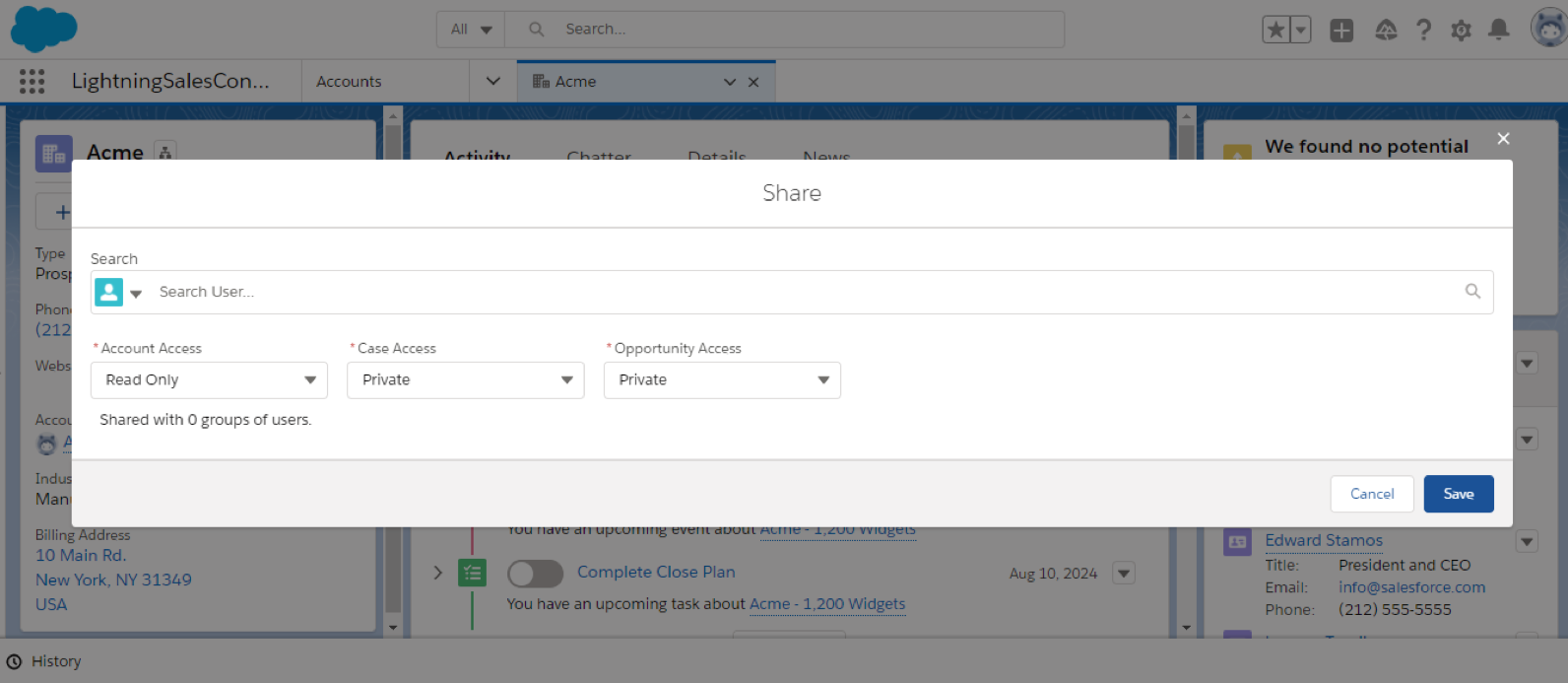1568x683 pixels.
Task: Open the Case Access dropdown
Action: pyautogui.click(x=465, y=380)
